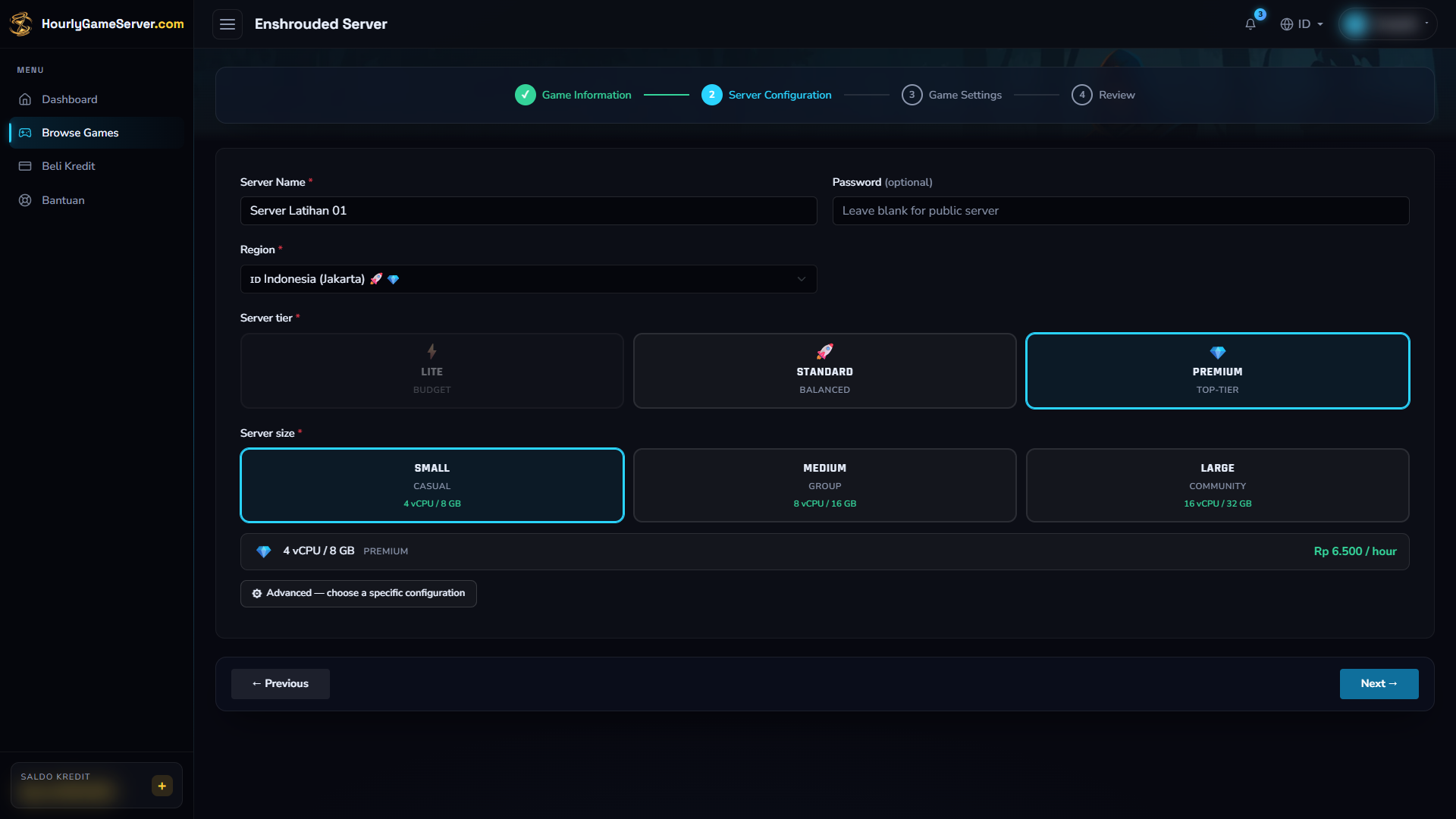Open the ID language dropdown
The image size is (1456, 819).
(x=1301, y=24)
